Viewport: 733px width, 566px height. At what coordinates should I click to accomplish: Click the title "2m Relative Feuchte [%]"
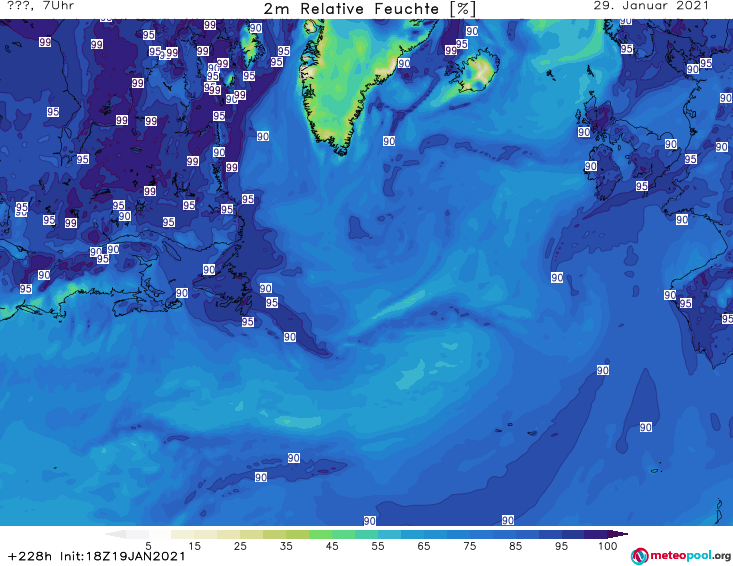pyautogui.click(x=370, y=9)
